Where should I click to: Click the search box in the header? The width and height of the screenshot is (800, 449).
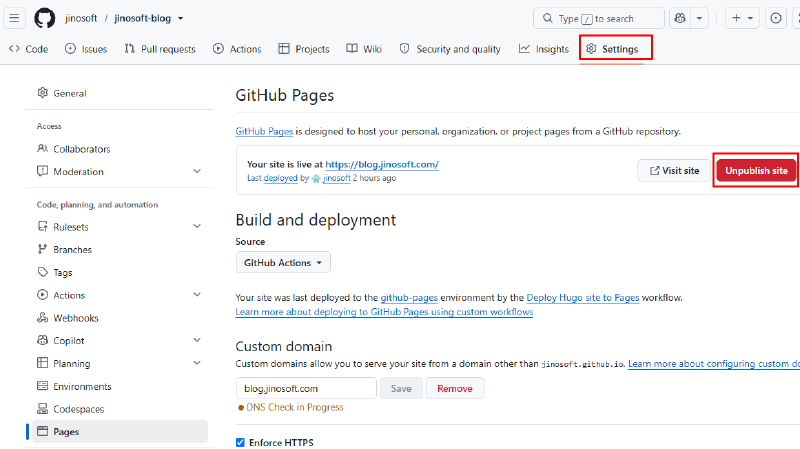pos(598,18)
